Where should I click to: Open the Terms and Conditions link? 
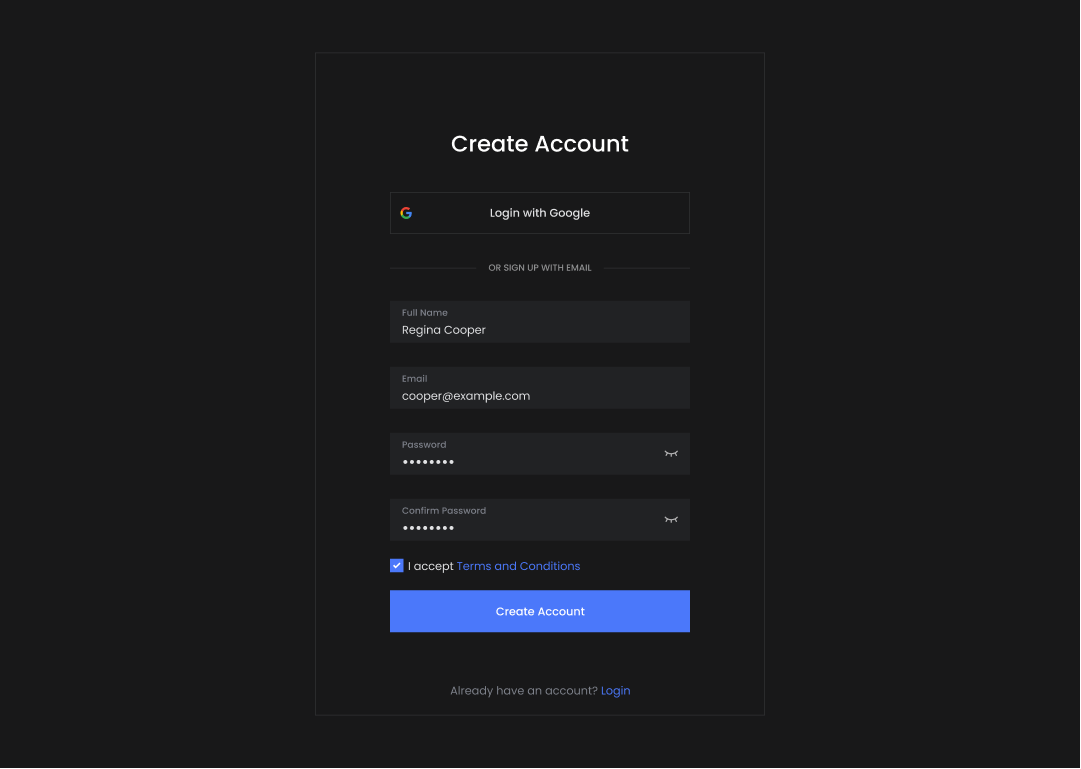pyautogui.click(x=518, y=566)
